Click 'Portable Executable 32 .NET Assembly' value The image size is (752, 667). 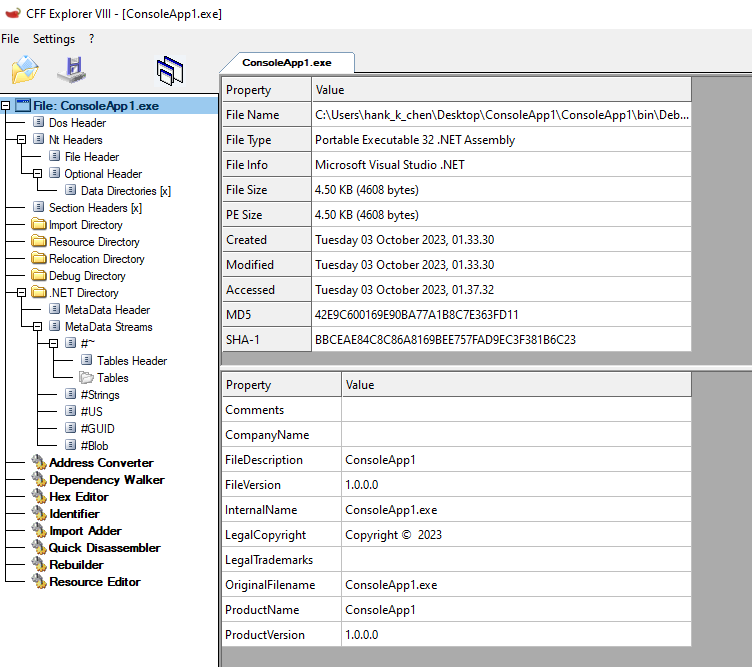[x=415, y=140]
